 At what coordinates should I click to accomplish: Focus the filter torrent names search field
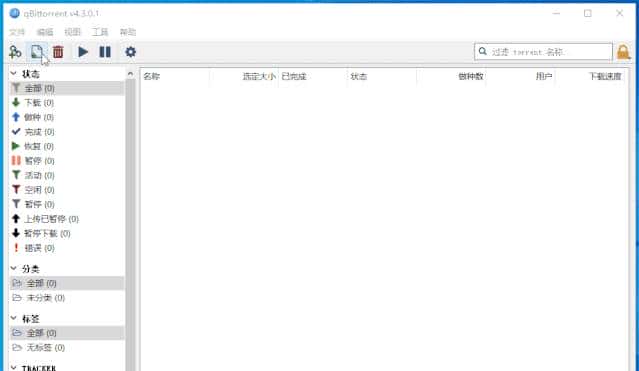(x=543, y=52)
